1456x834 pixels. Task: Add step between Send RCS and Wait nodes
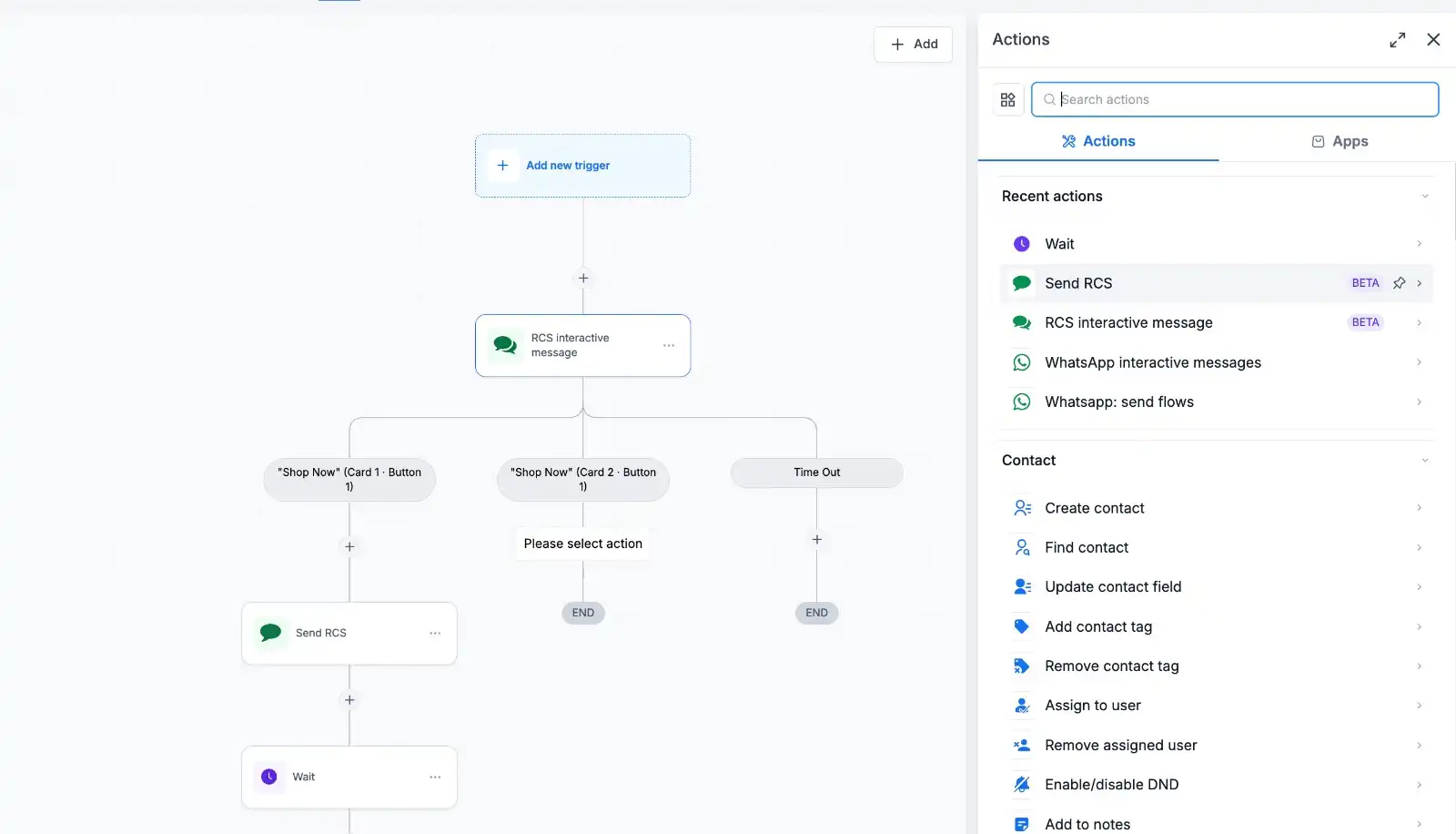349,699
